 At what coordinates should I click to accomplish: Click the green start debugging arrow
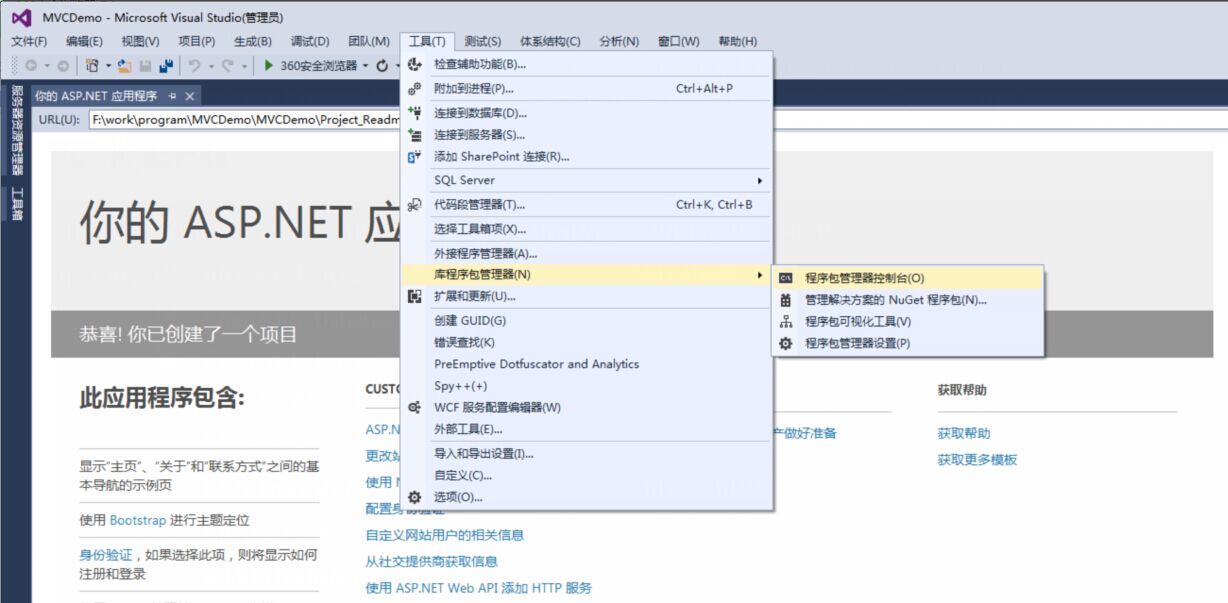point(269,66)
